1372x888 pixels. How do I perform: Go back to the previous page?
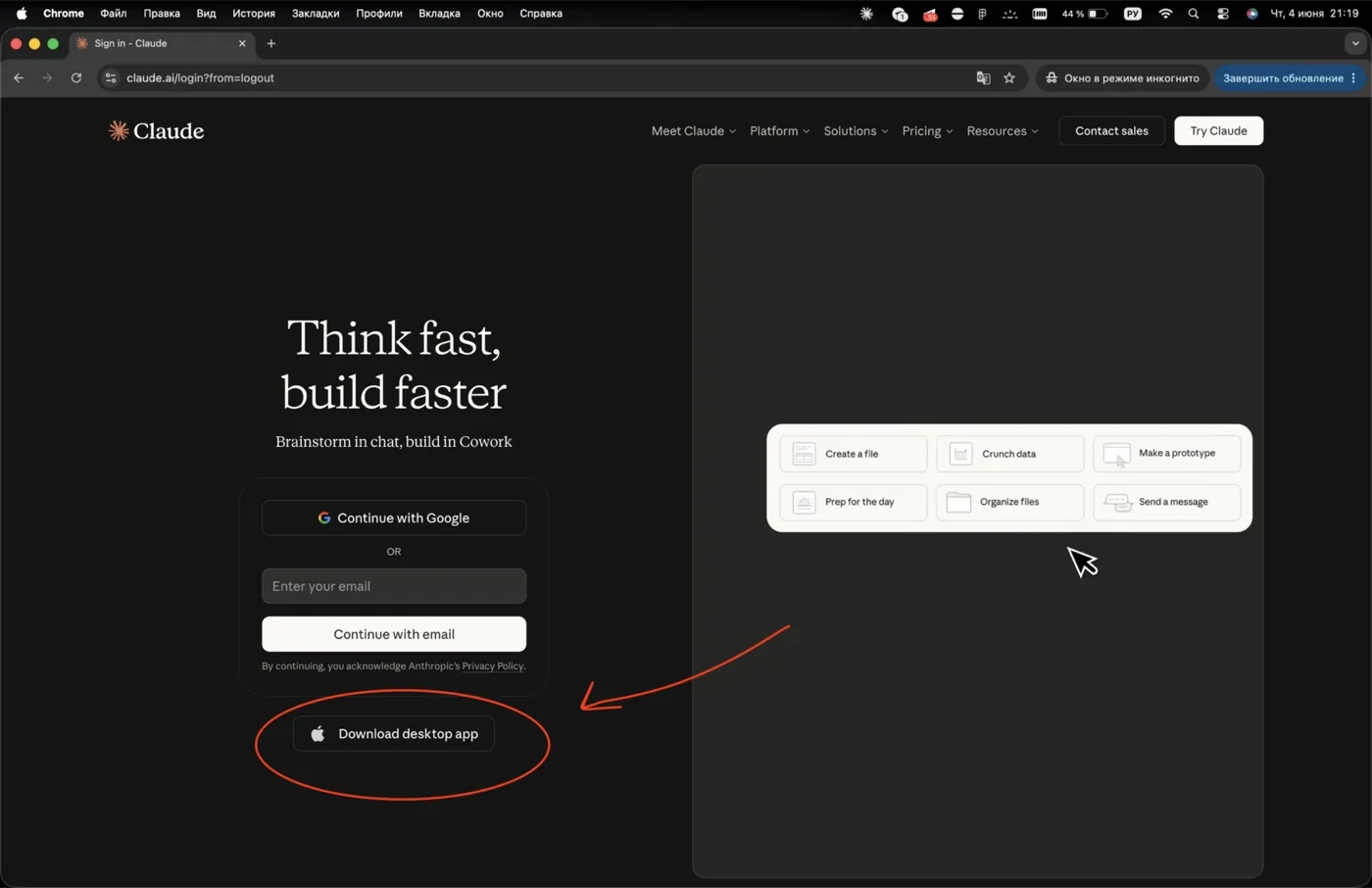(19, 77)
